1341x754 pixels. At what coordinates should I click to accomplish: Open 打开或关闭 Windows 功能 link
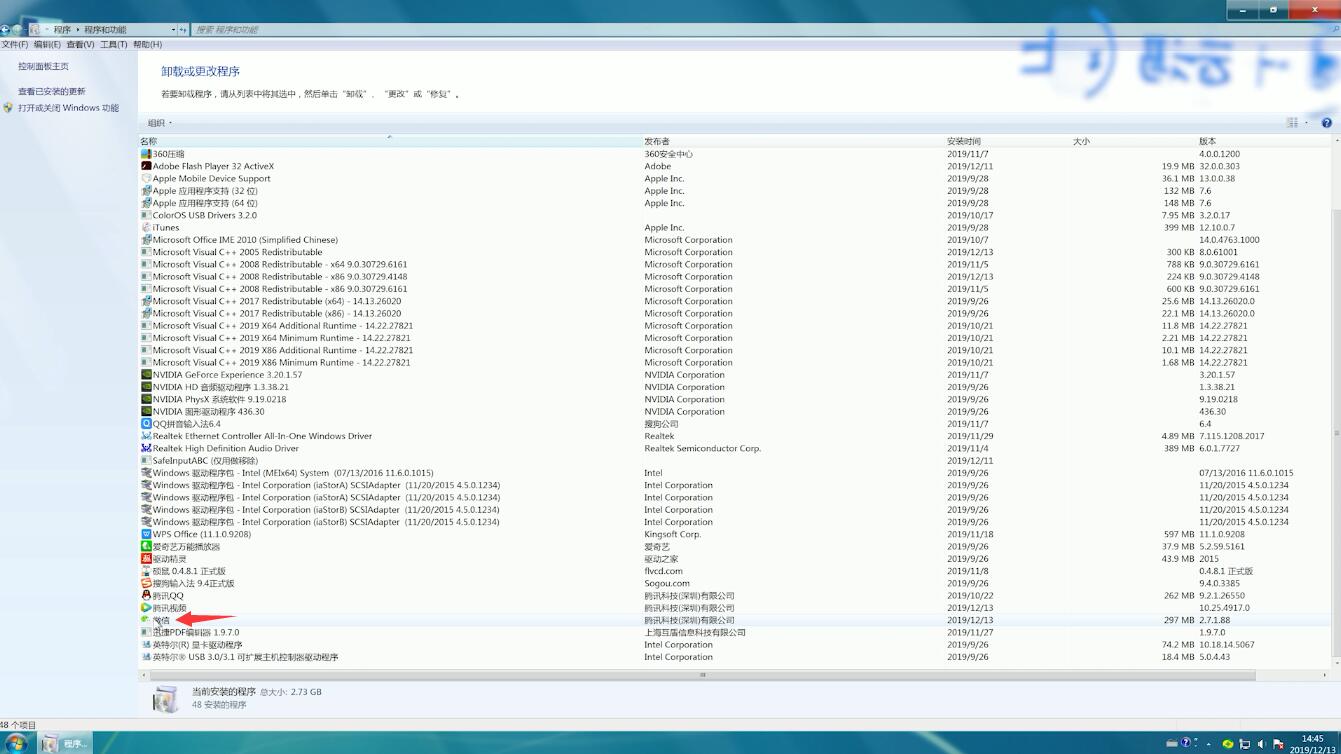(68, 108)
